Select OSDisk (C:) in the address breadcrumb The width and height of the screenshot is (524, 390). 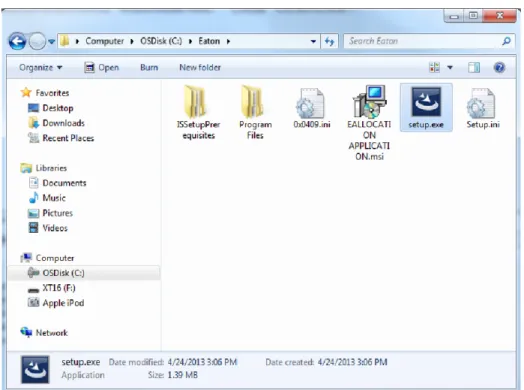(161, 41)
